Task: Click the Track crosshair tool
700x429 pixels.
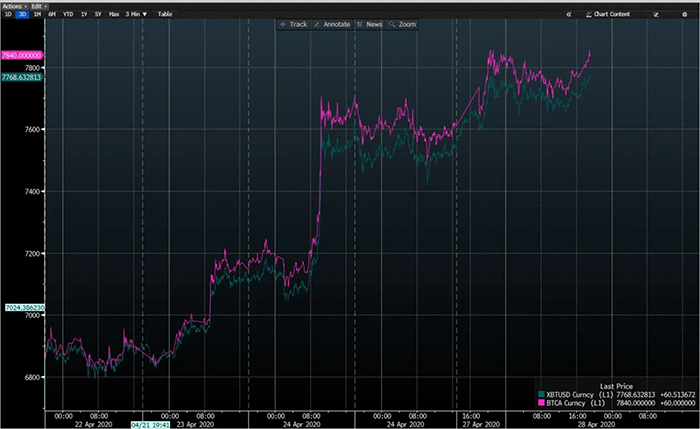Action: click(x=294, y=24)
